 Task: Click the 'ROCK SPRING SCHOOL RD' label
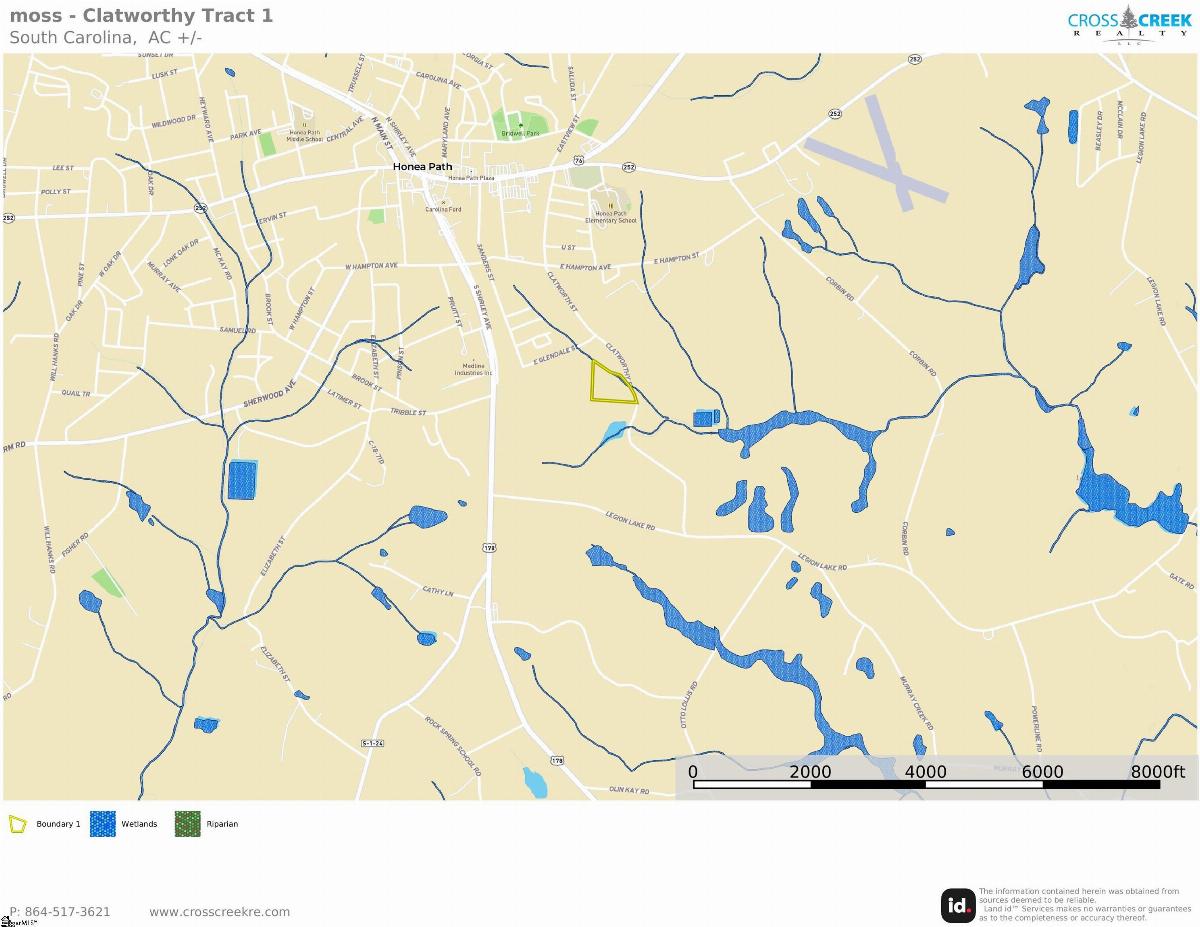point(454,747)
